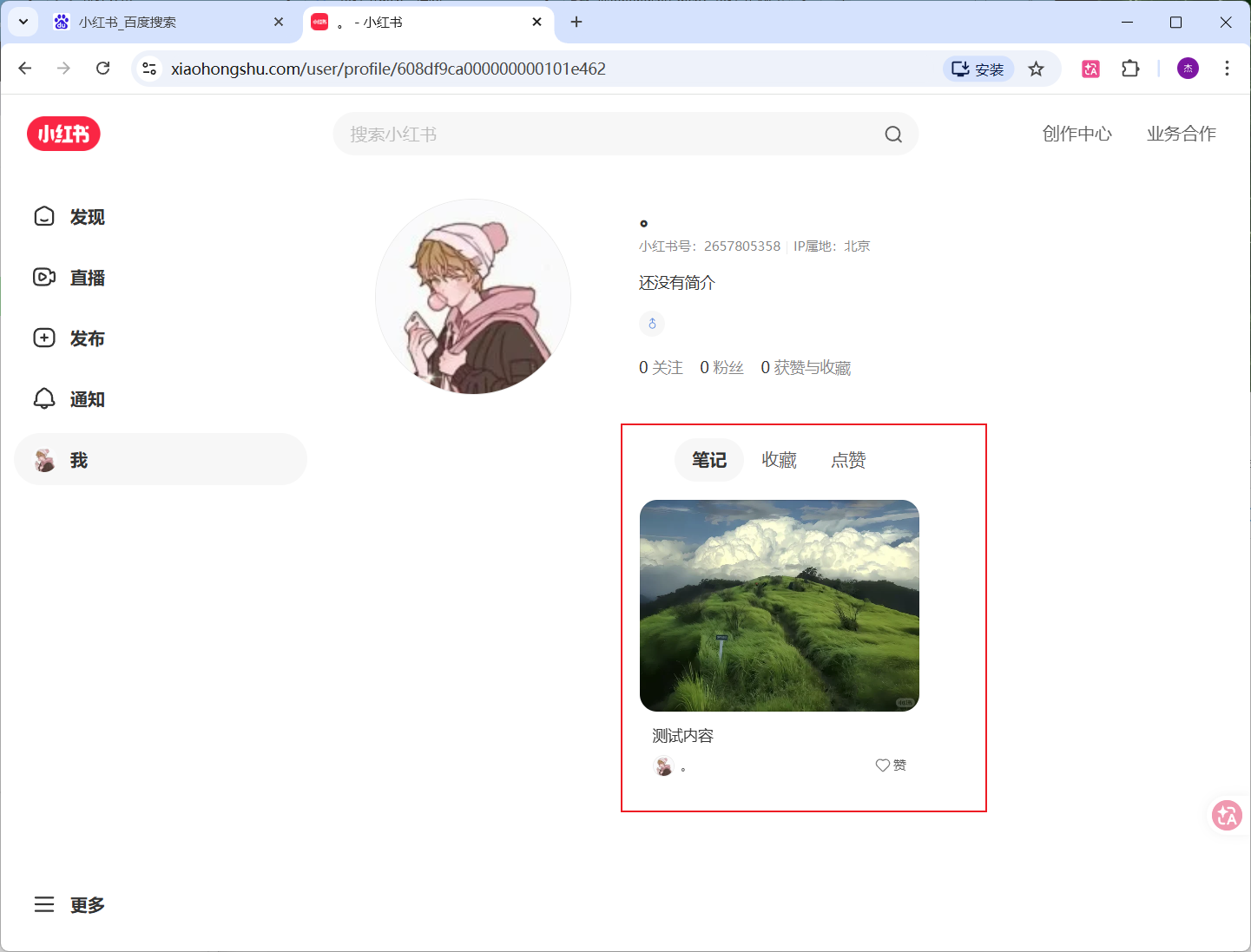
Task: Go forward in browser history
Action: (63, 69)
